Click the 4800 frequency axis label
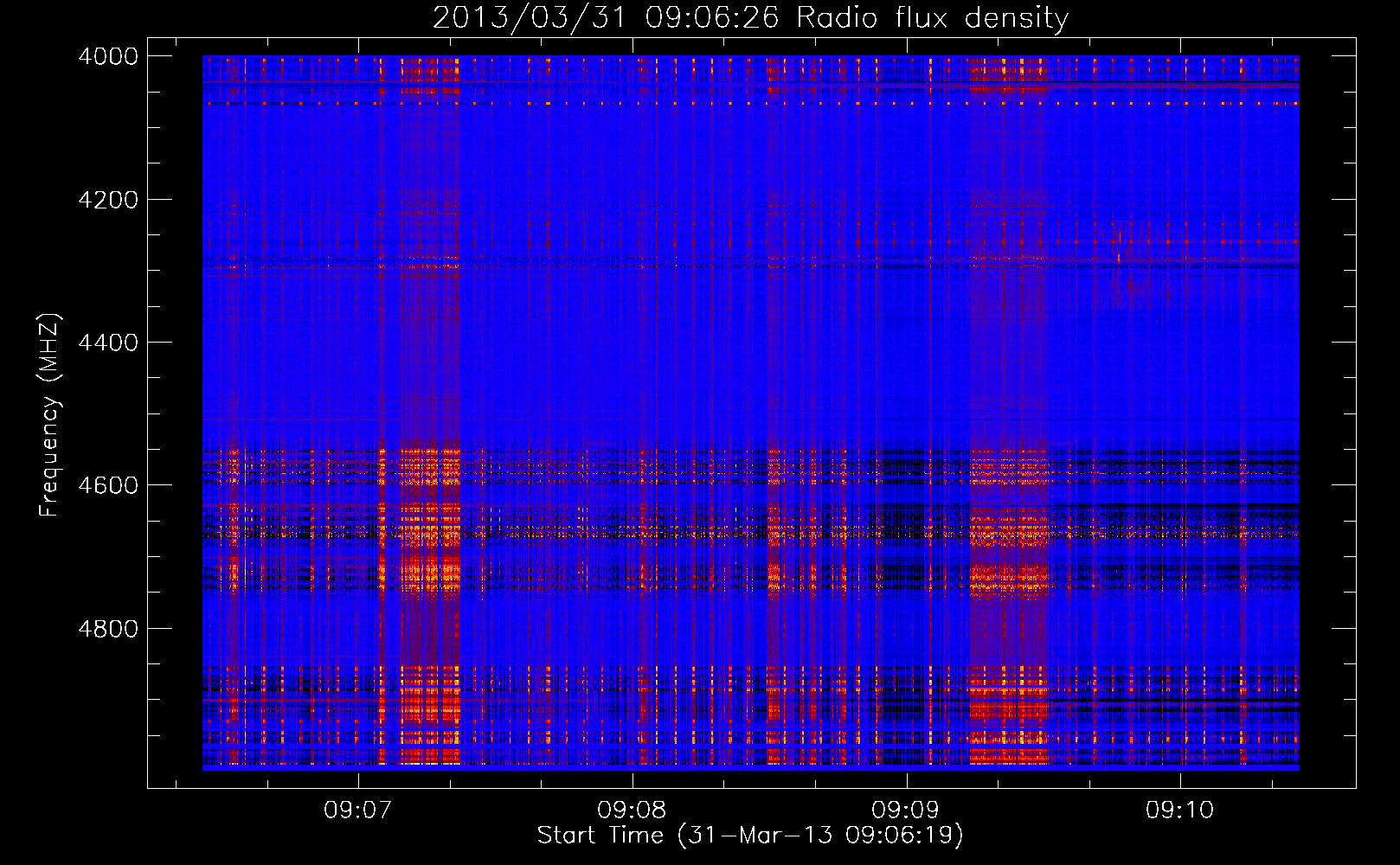Image resolution: width=1400 pixels, height=865 pixels. coord(108,628)
